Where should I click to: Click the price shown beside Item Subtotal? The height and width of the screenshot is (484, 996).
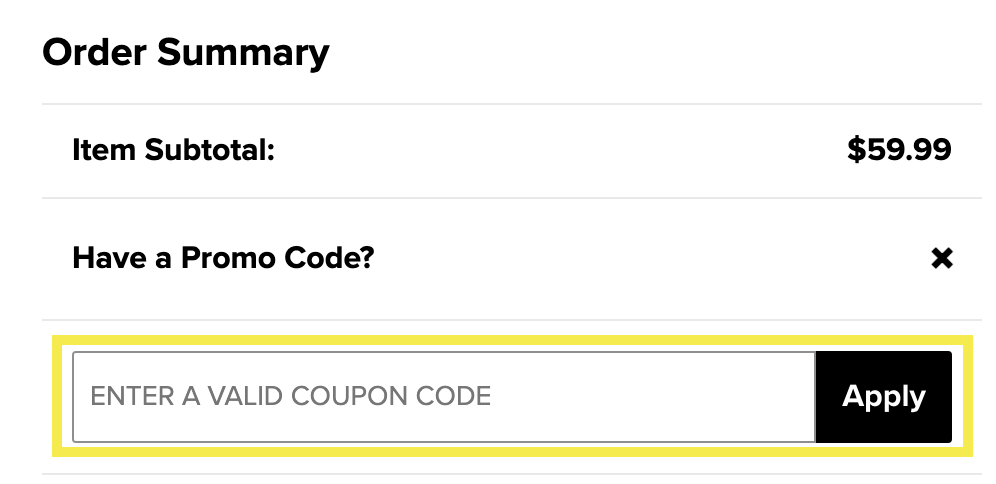[899, 151]
